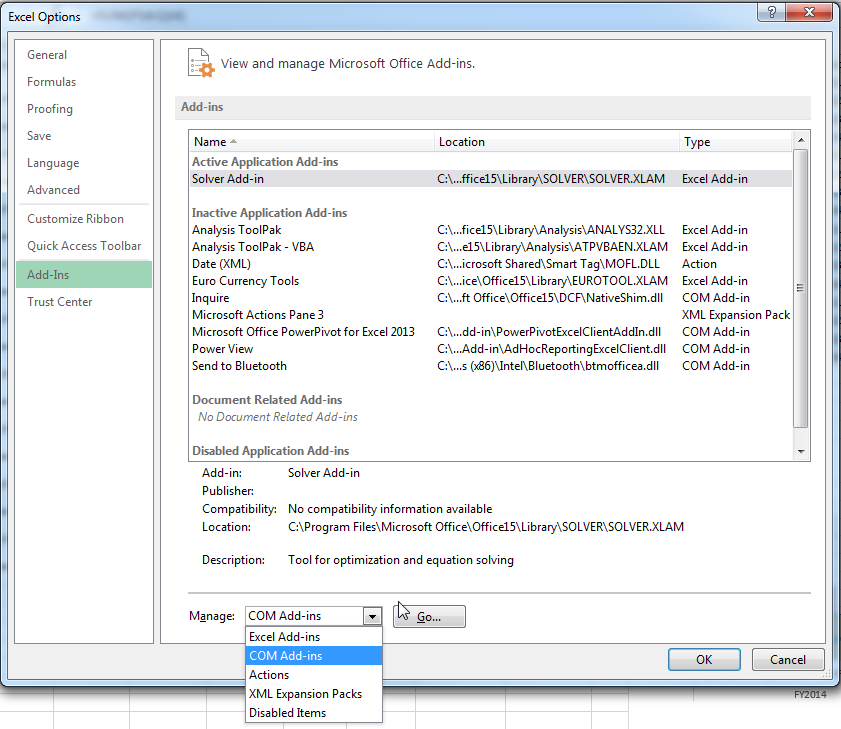The height and width of the screenshot is (729, 841).
Task: Confirm the dialog with OK
Action: click(704, 659)
